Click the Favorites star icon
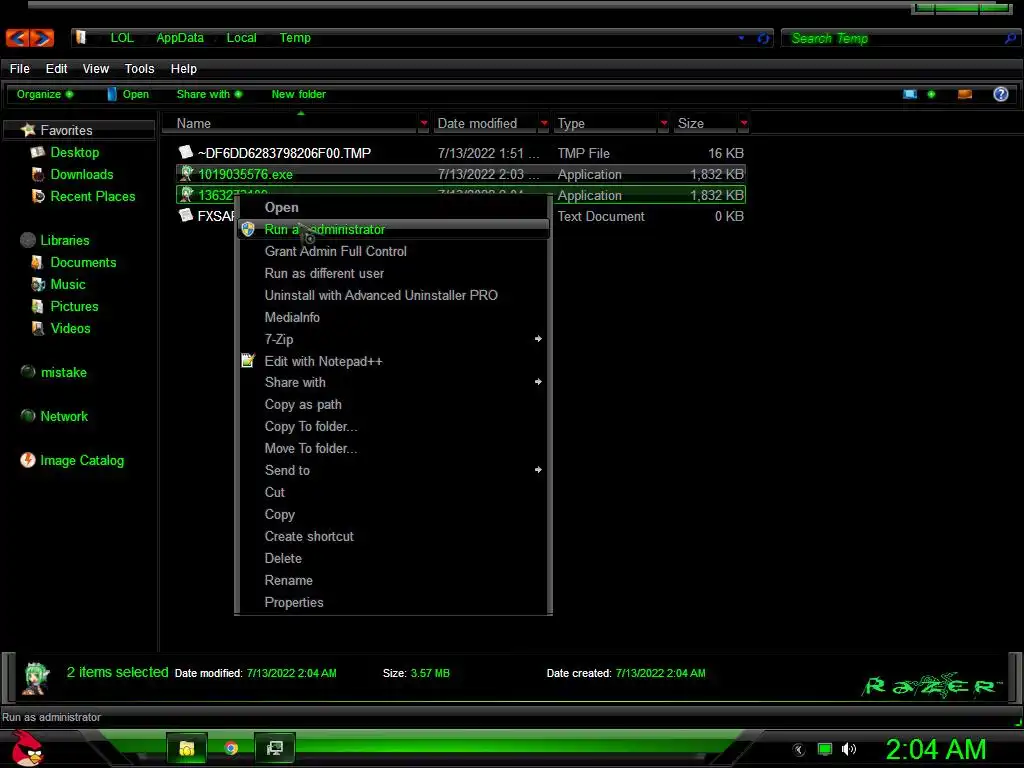This screenshot has height=768, width=1024. tap(28, 129)
